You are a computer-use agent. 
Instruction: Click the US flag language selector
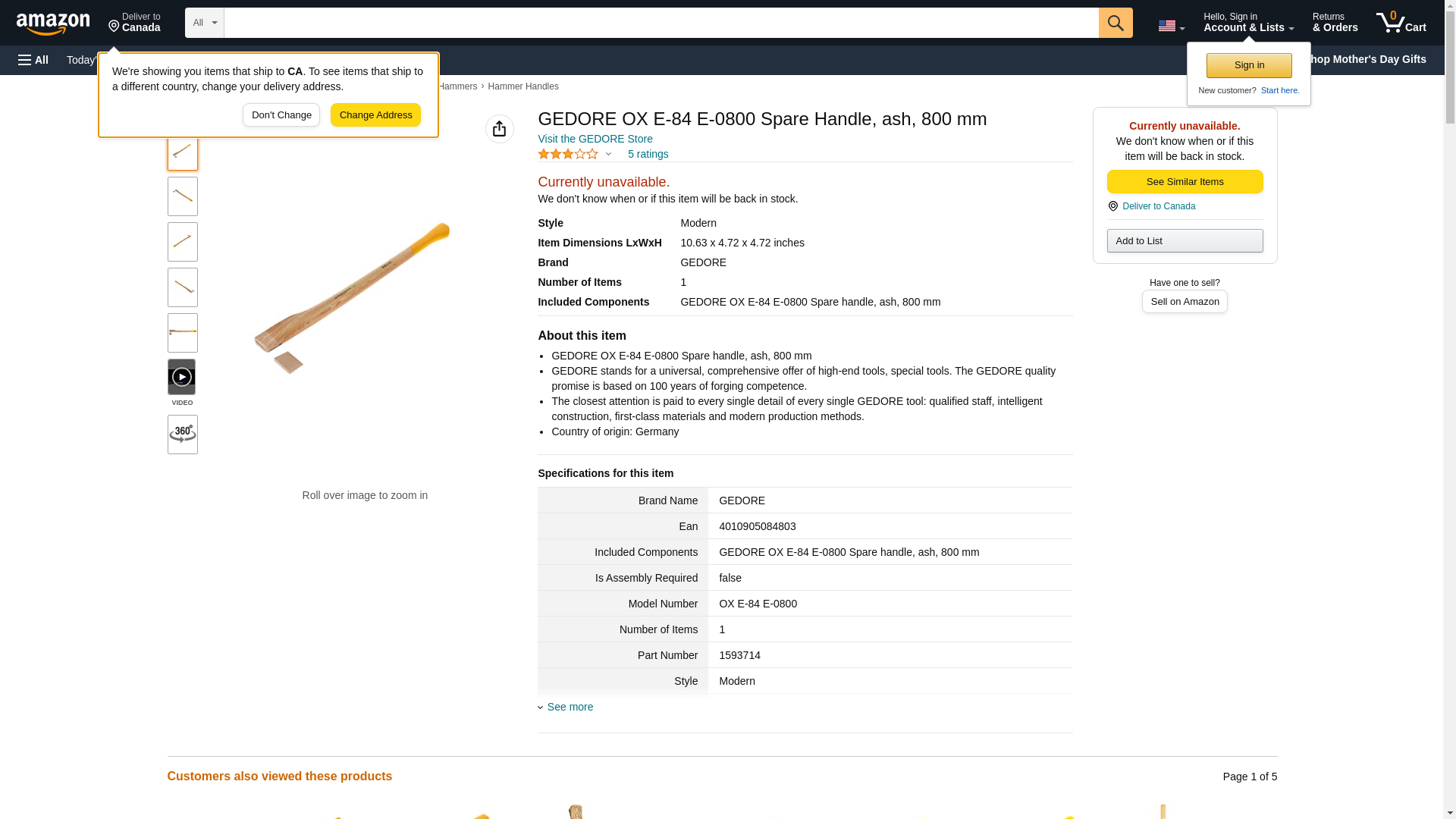pyautogui.click(x=1170, y=26)
